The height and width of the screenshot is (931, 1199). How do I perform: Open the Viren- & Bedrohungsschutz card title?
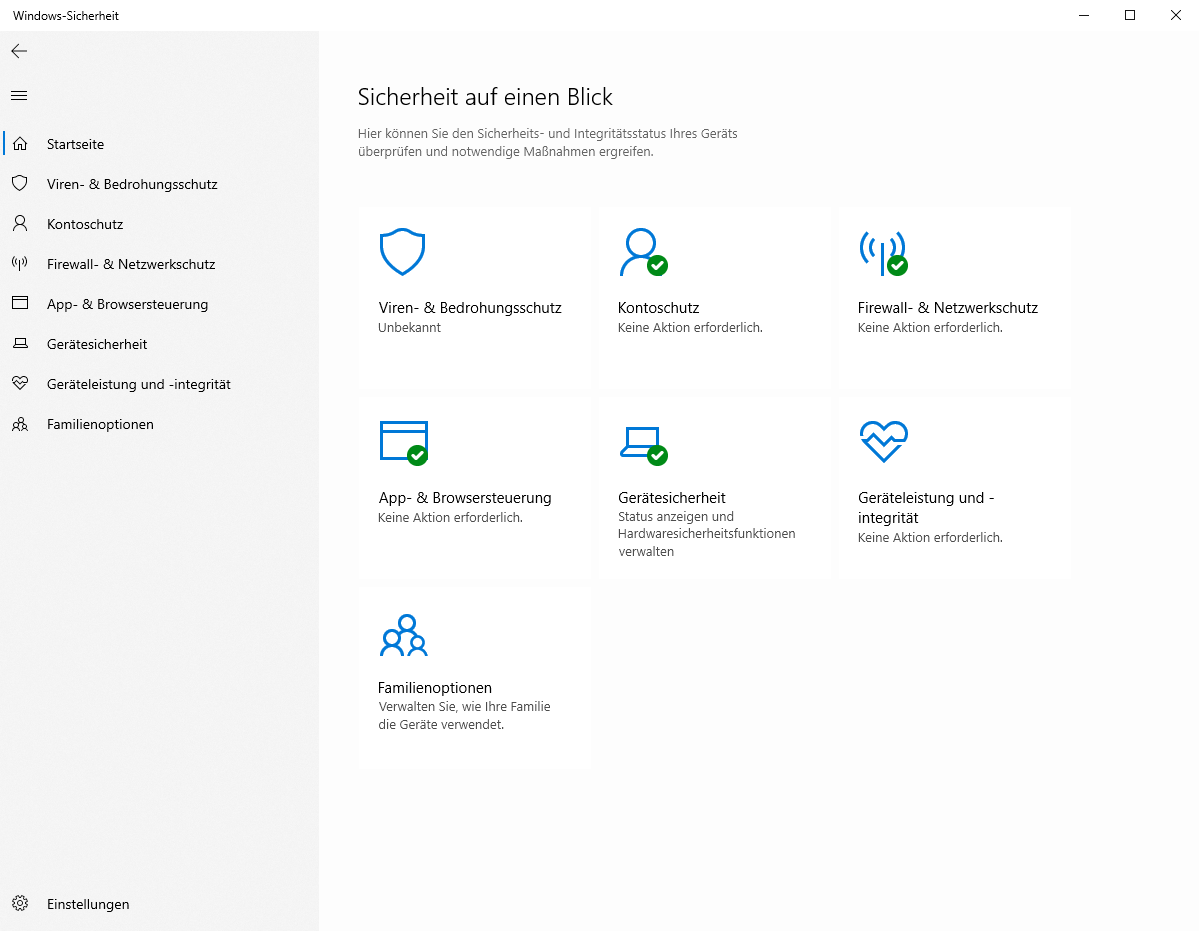[x=470, y=307]
